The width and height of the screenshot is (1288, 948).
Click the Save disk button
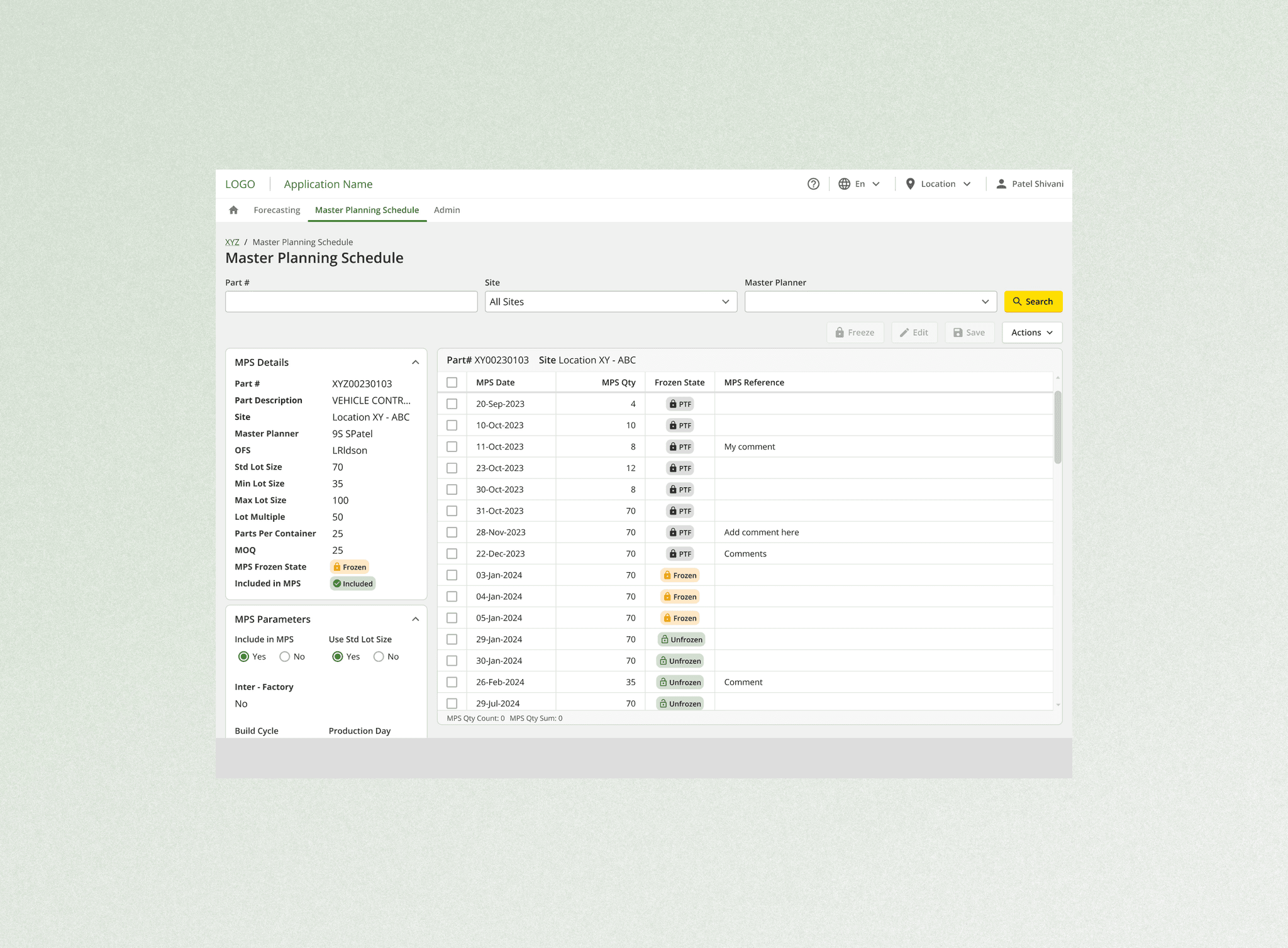[969, 333]
